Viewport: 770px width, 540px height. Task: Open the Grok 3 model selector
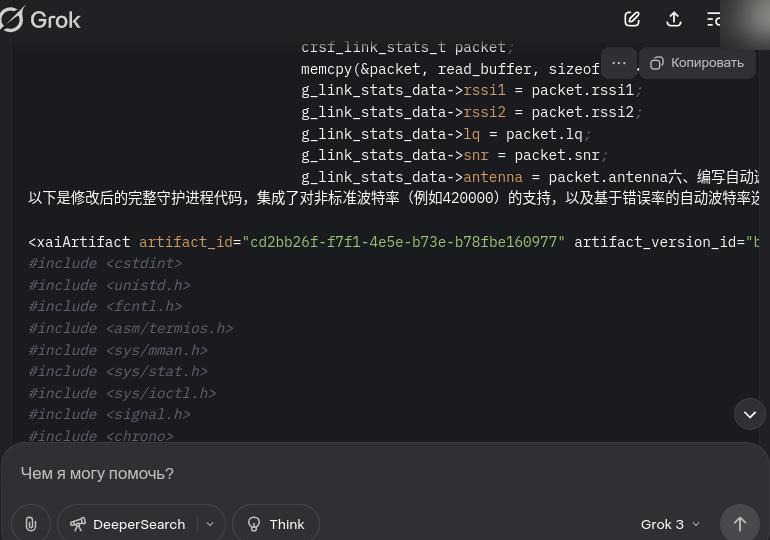pyautogui.click(x=670, y=524)
